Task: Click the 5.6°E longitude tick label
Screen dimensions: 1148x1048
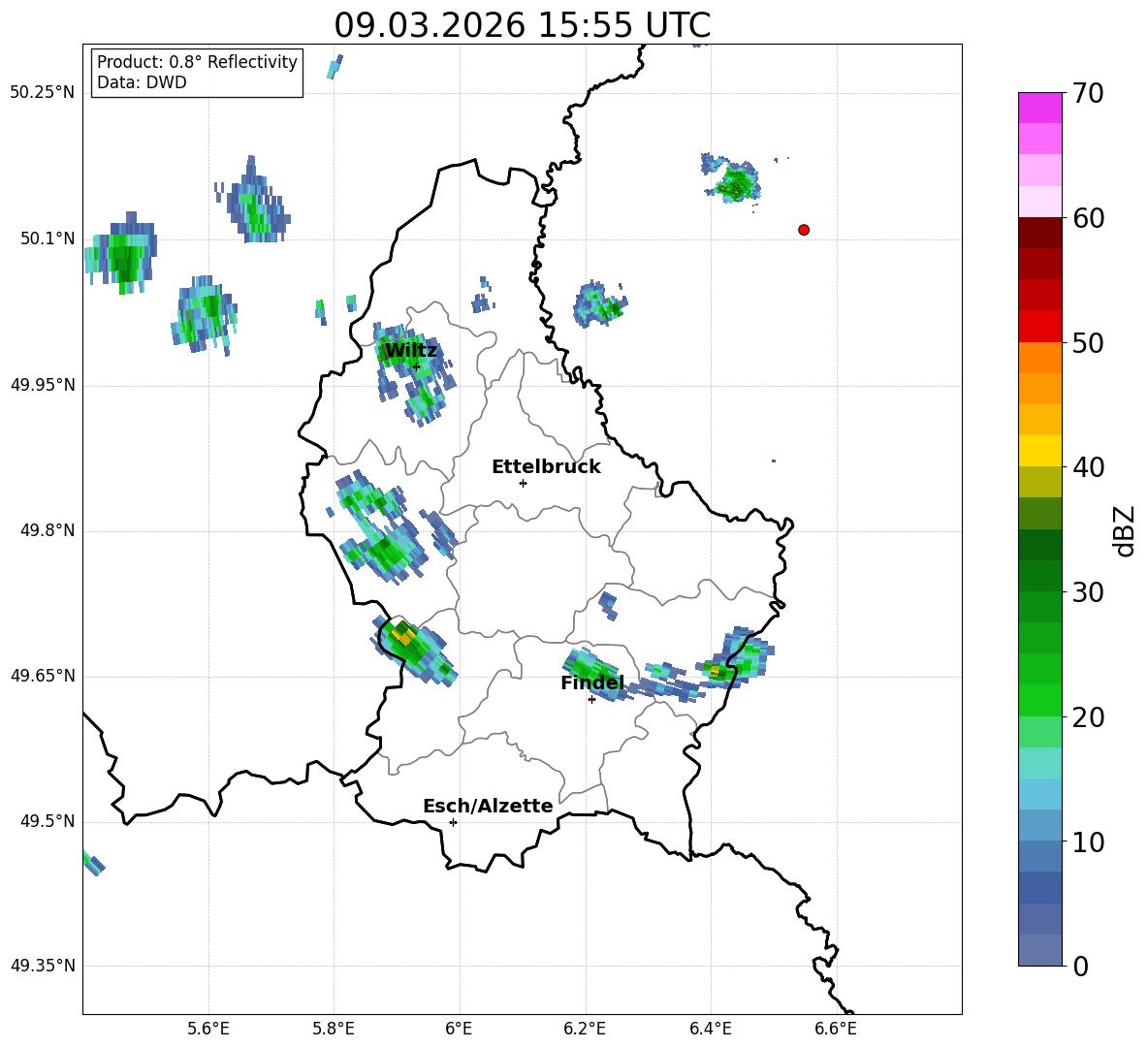Action: point(208,1029)
